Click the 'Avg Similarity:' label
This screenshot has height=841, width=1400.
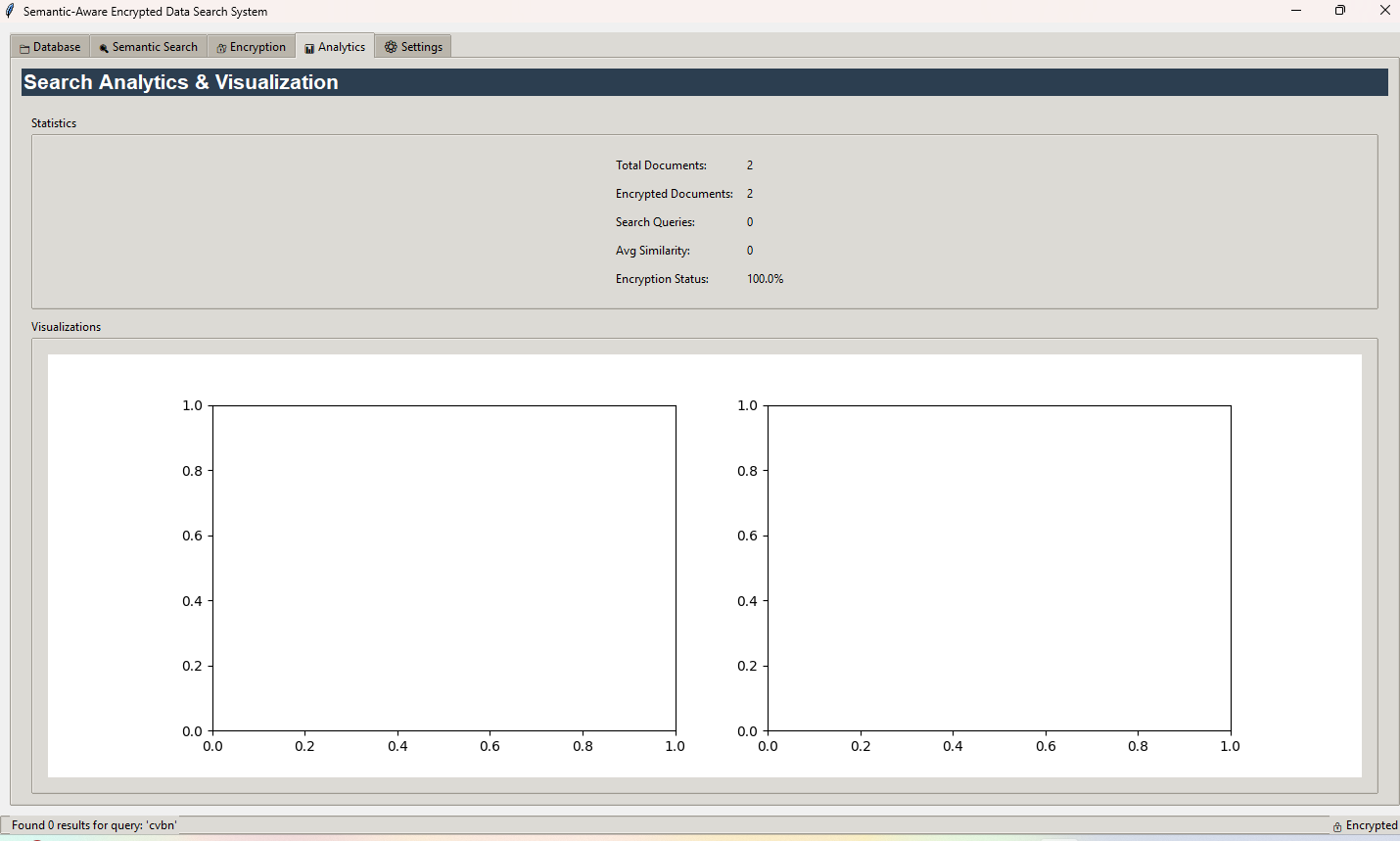pos(652,251)
